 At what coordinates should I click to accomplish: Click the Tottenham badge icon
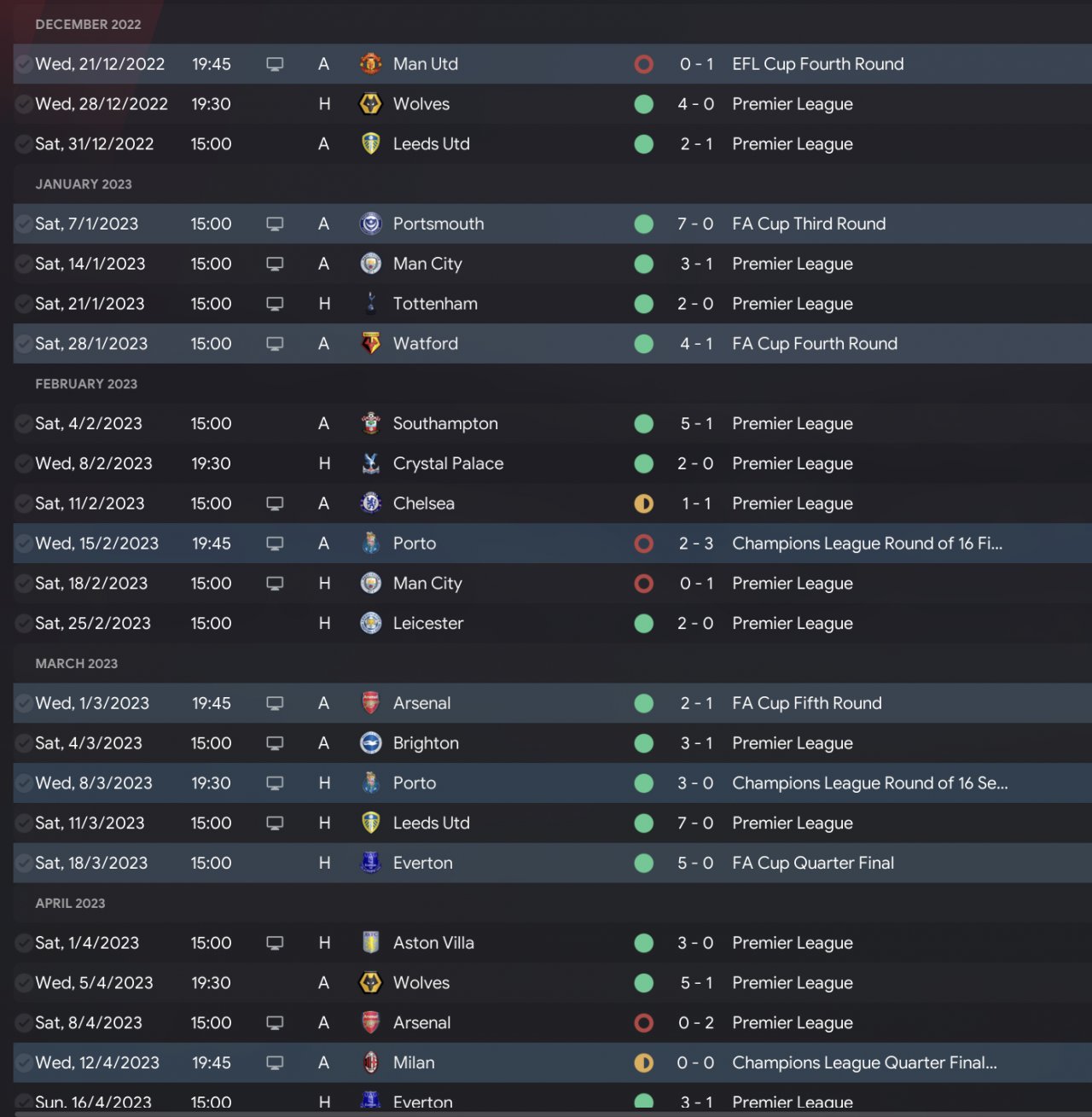370,304
